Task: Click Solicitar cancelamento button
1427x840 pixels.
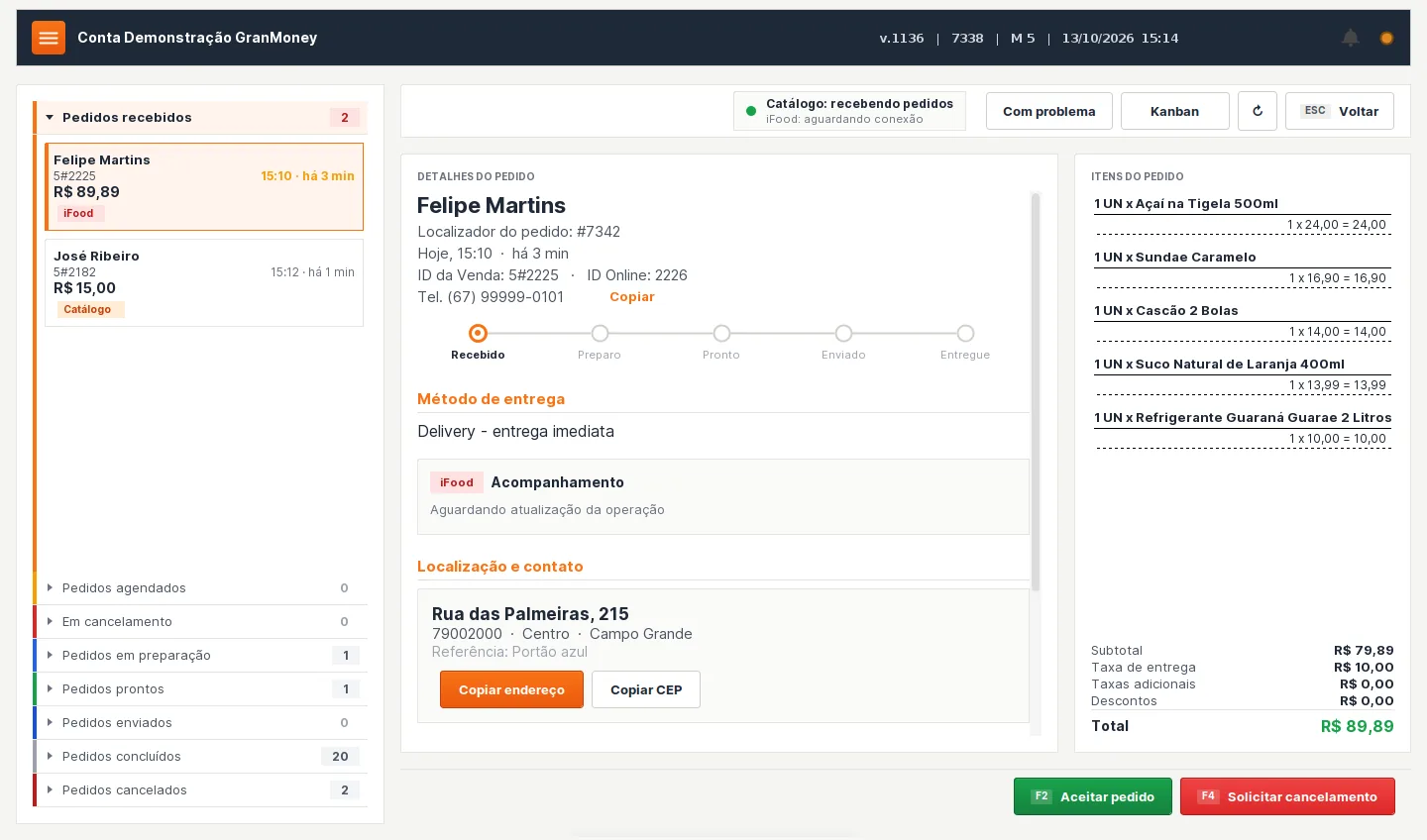Action: tap(1287, 796)
